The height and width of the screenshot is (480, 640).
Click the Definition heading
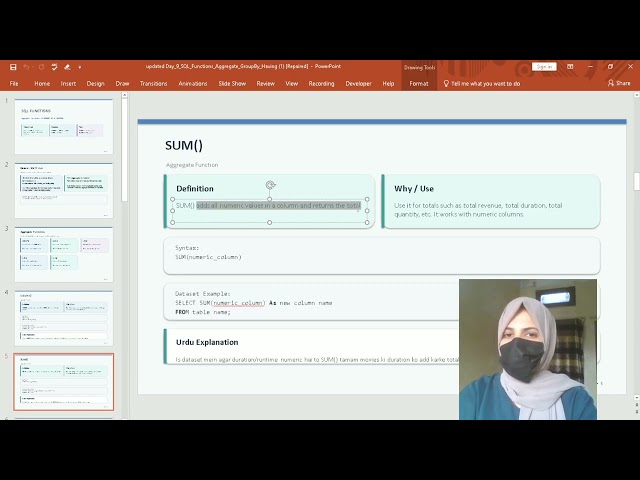[195, 189]
